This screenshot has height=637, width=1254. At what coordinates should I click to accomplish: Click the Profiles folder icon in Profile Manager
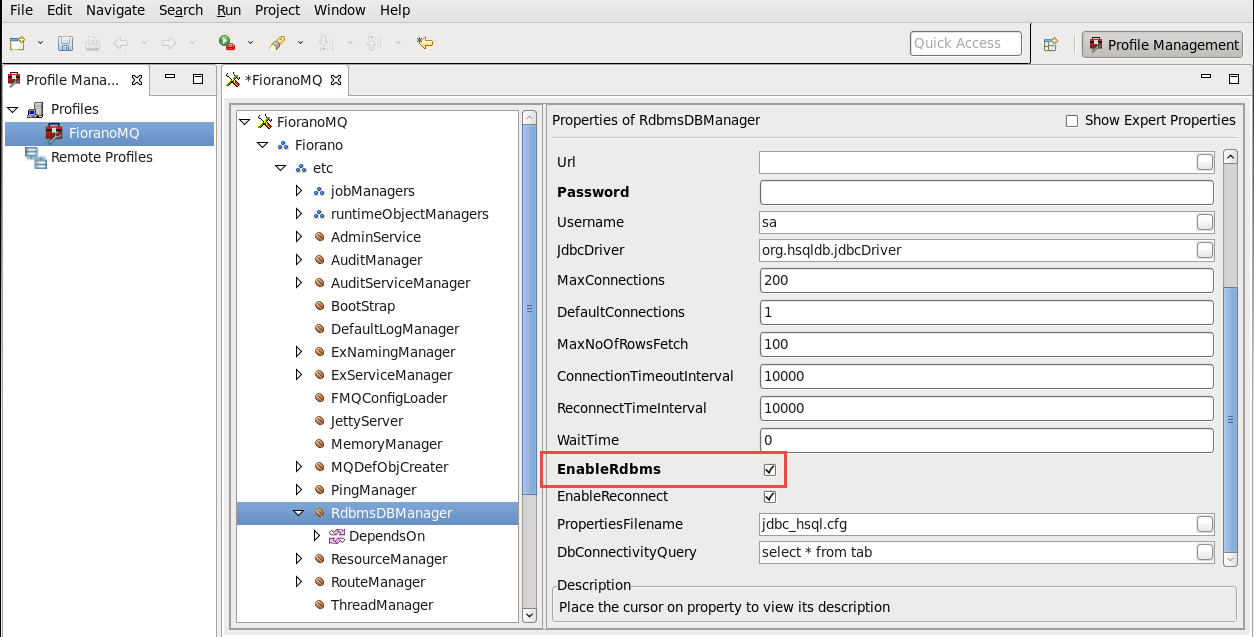click(36, 109)
